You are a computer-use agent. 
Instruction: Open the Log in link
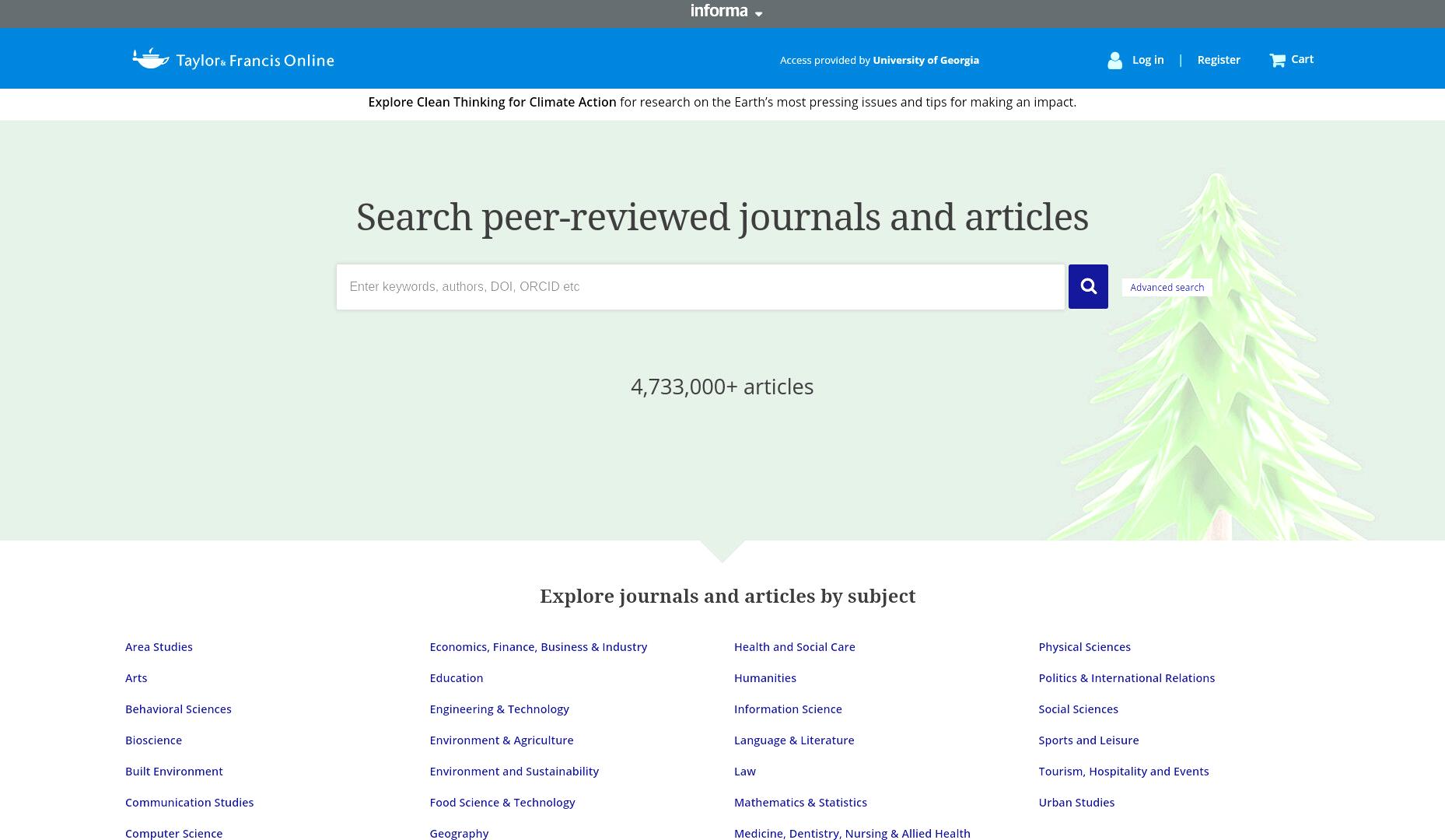pyautogui.click(x=1148, y=60)
